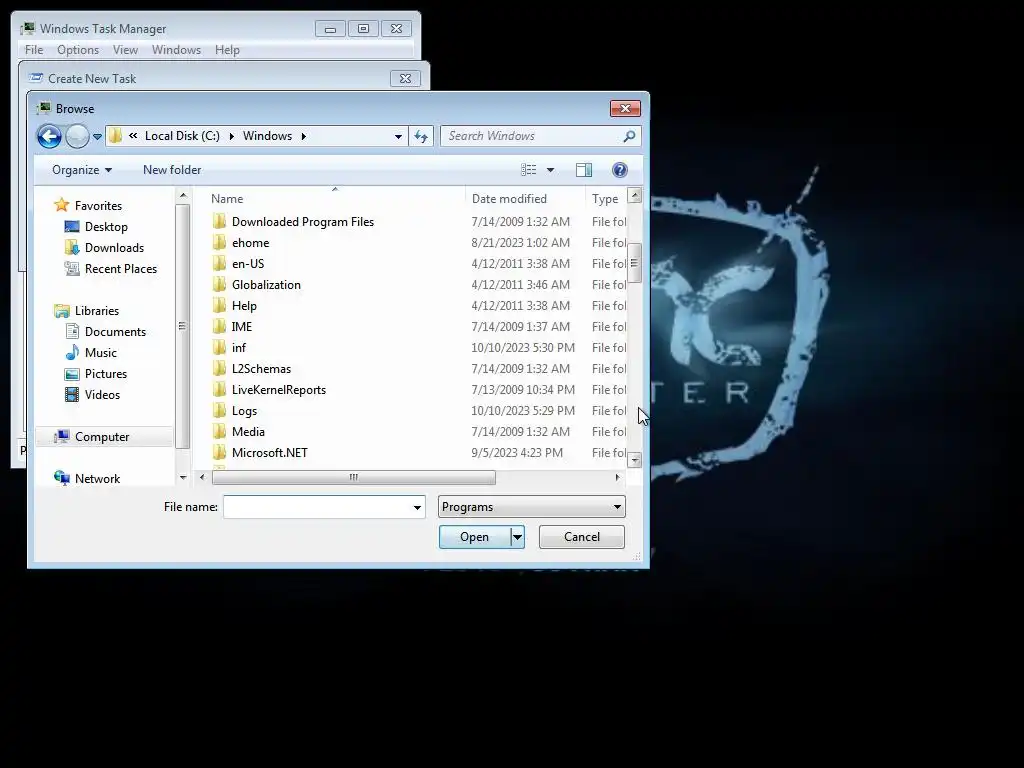Click the Windows breadcrumb segment
This screenshot has height=768, width=1024.
(x=267, y=136)
